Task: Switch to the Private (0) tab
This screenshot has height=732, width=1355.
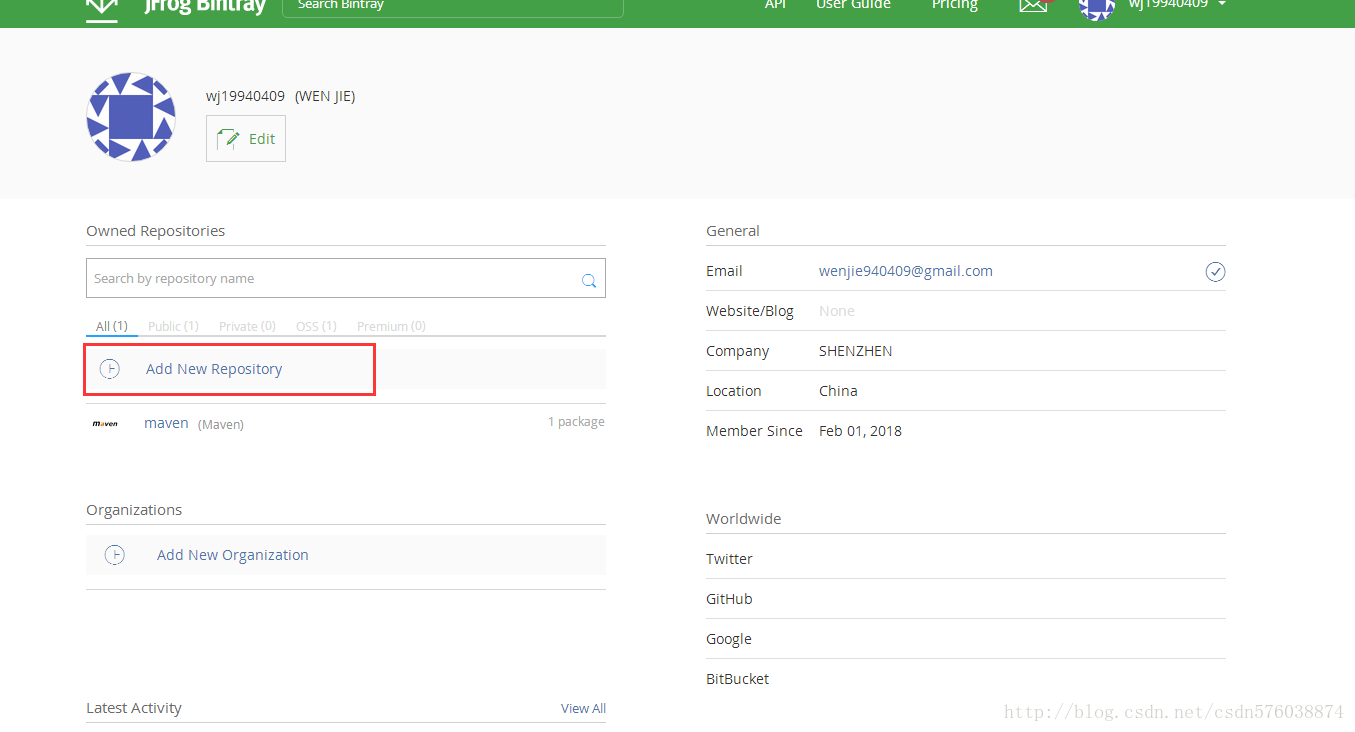Action: [x=247, y=326]
